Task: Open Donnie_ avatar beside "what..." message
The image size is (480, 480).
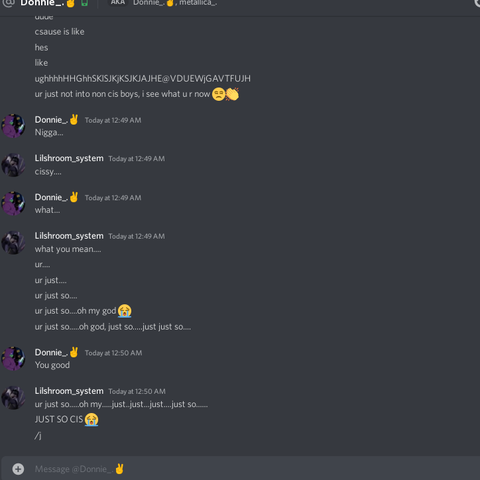Action: point(13,203)
